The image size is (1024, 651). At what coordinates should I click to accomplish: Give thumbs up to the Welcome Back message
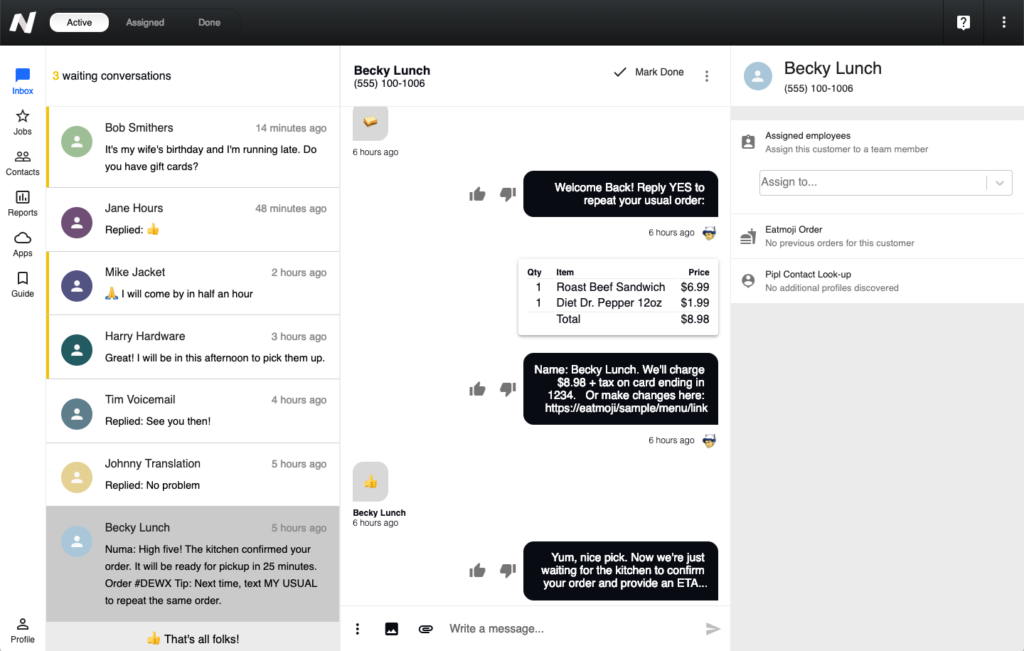pos(477,194)
